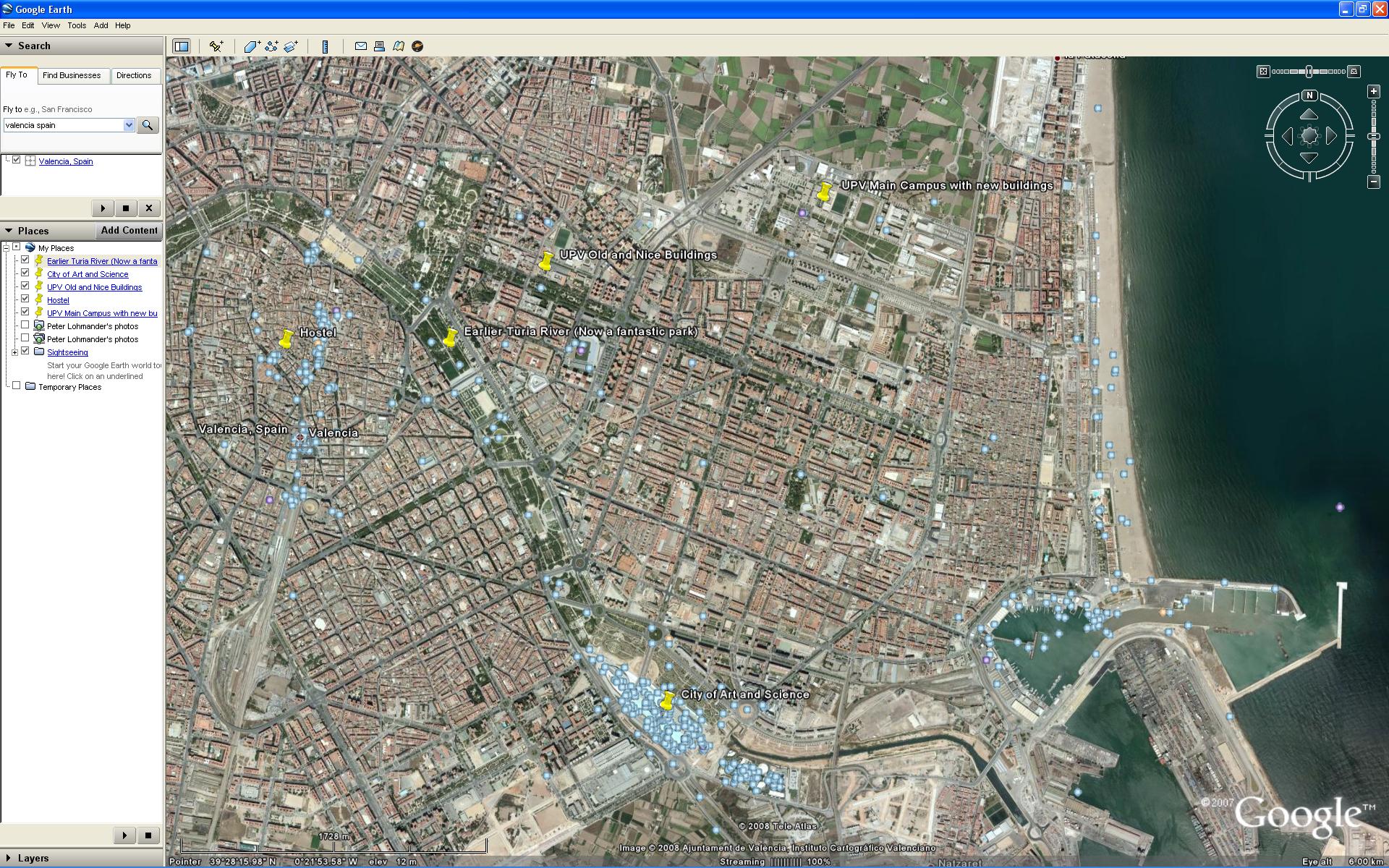Select the Fly To tab
The height and width of the screenshot is (868, 1389).
point(17,75)
